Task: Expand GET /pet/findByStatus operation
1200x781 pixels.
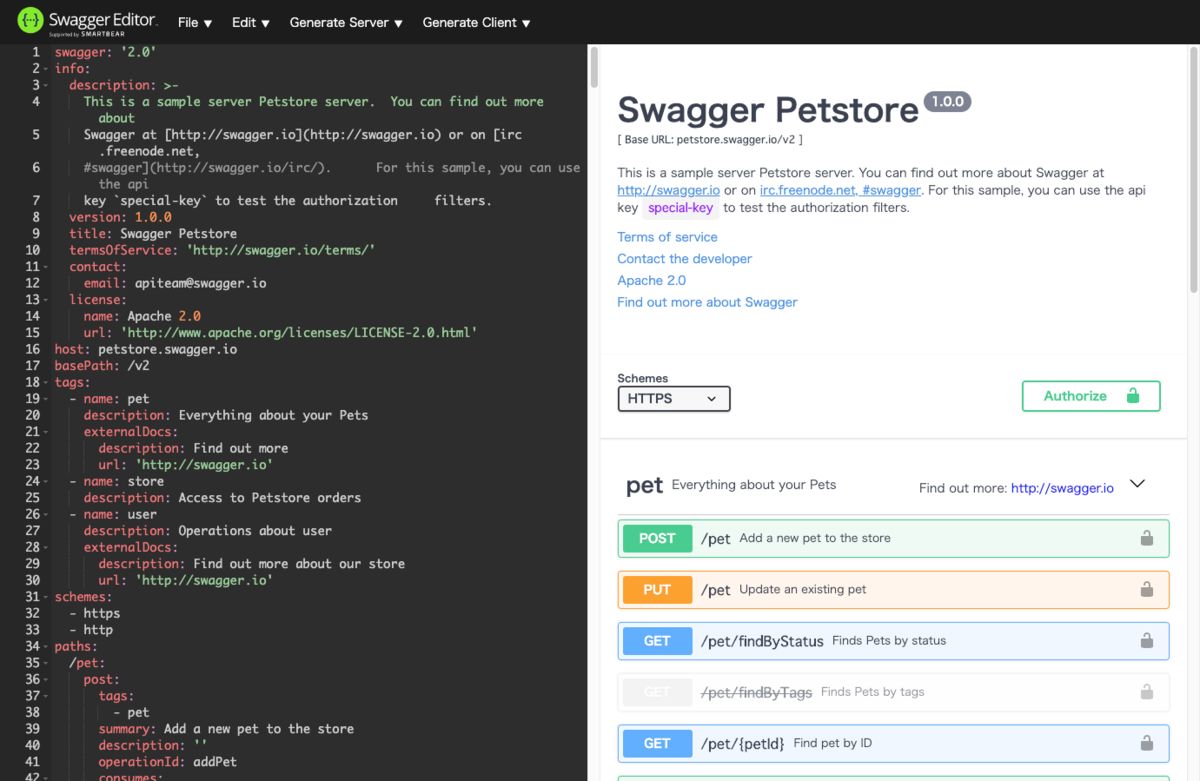Action: tap(893, 640)
